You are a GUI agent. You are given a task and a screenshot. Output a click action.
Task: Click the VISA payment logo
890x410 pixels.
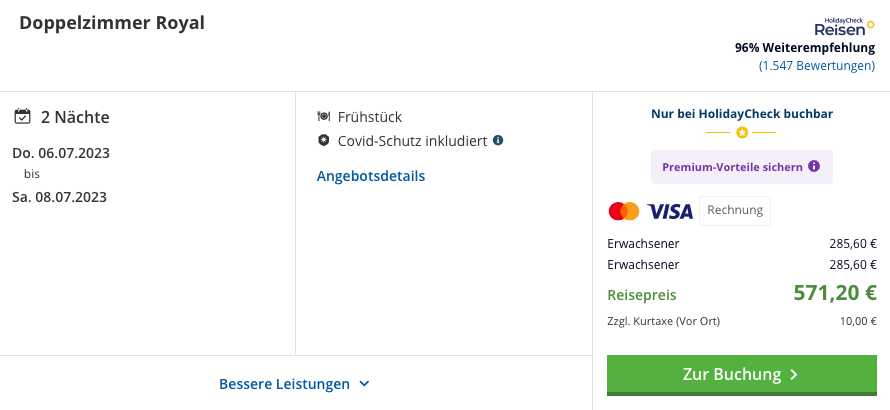click(x=670, y=212)
